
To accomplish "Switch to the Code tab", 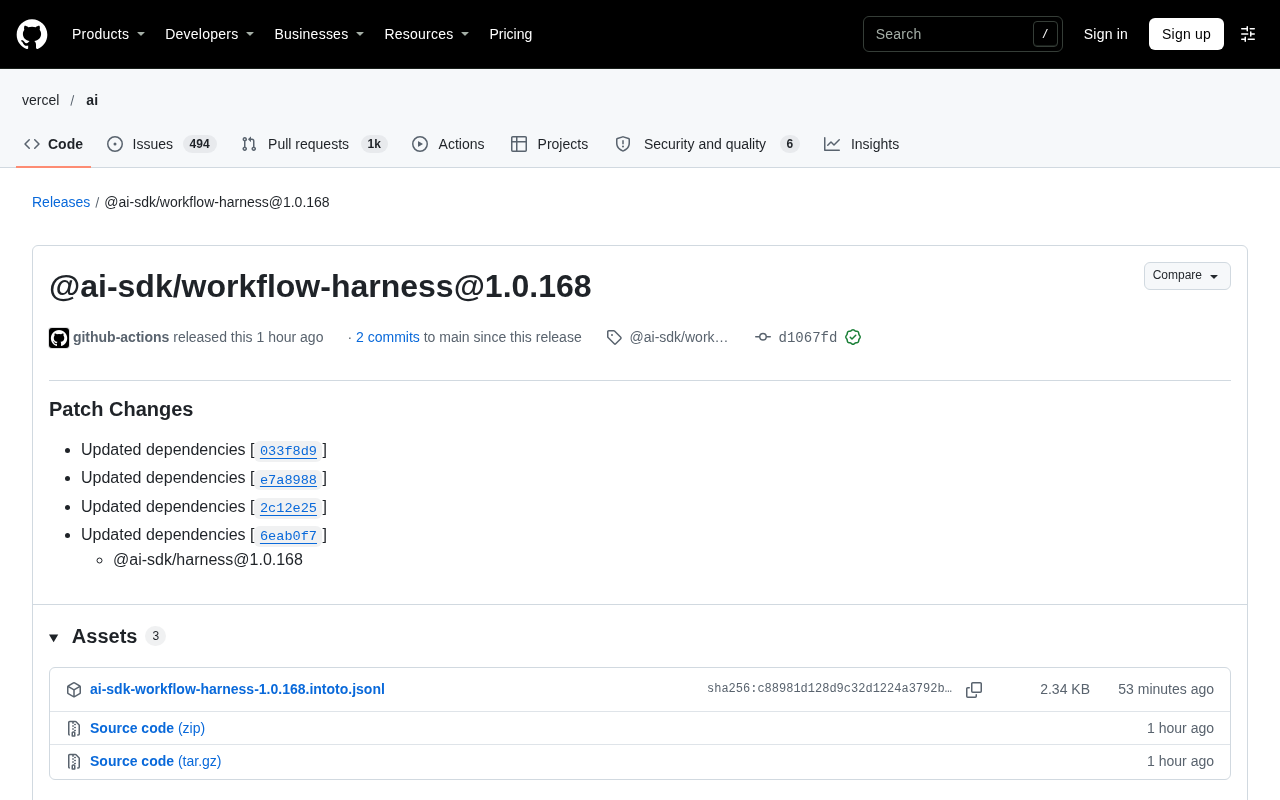I will 54,144.
